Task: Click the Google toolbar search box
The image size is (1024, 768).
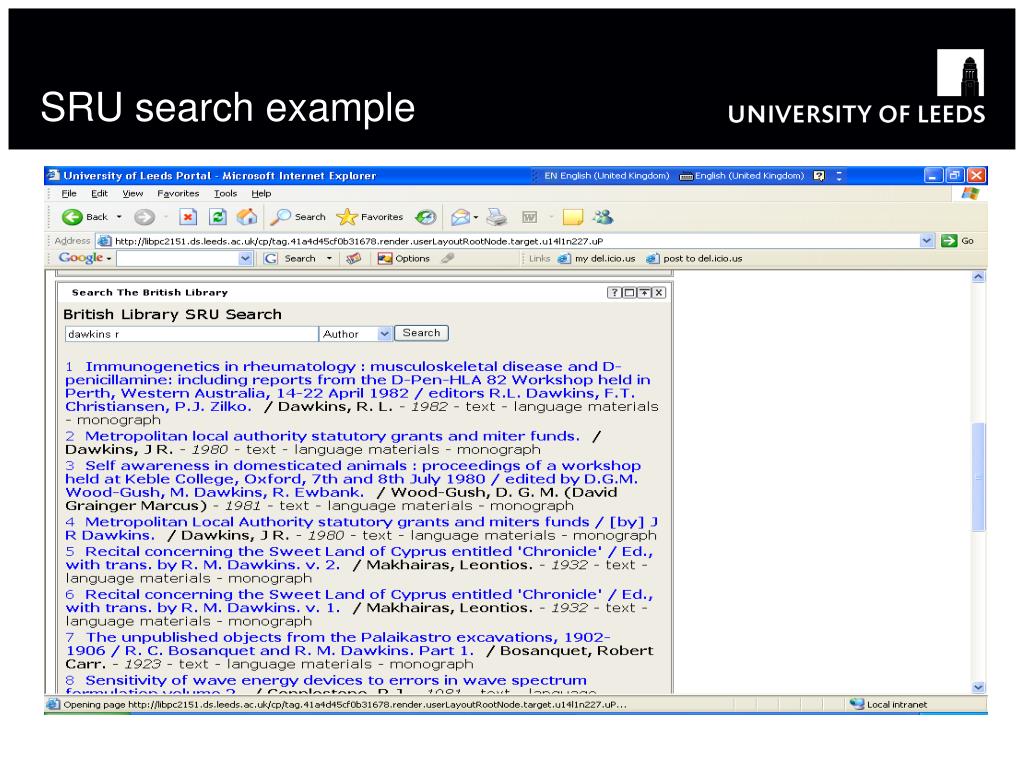Action: (x=178, y=259)
